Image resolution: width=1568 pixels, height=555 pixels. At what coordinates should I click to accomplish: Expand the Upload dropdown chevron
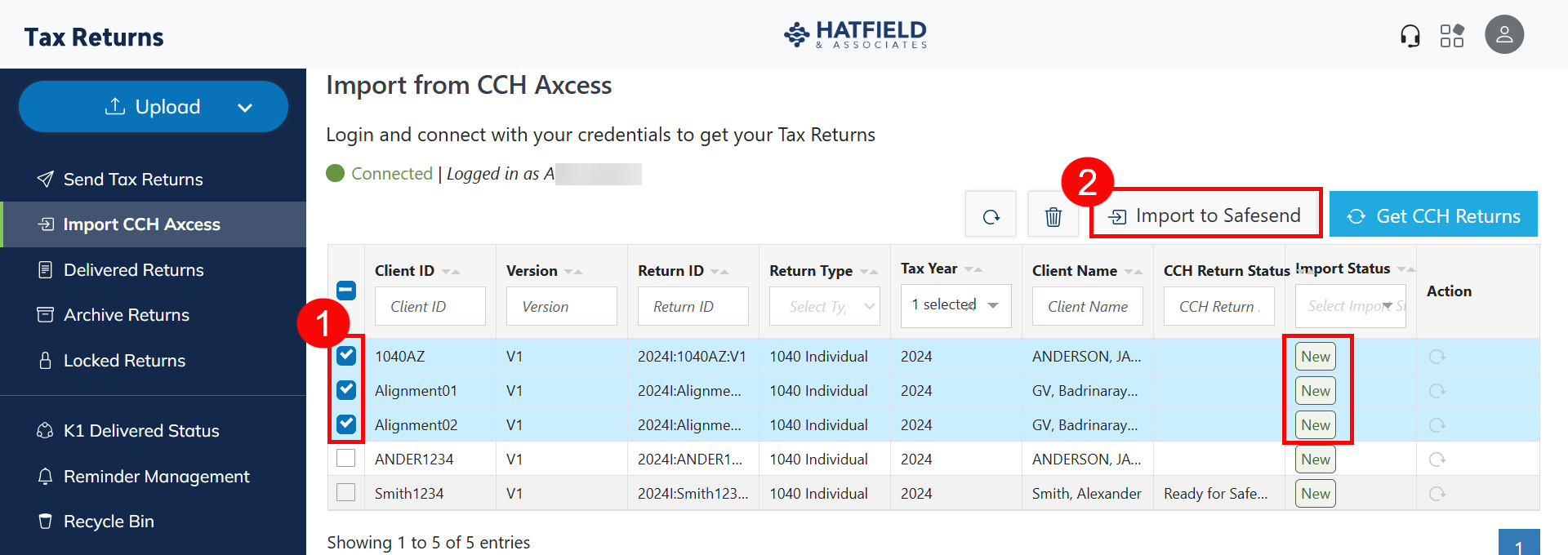pyautogui.click(x=244, y=108)
